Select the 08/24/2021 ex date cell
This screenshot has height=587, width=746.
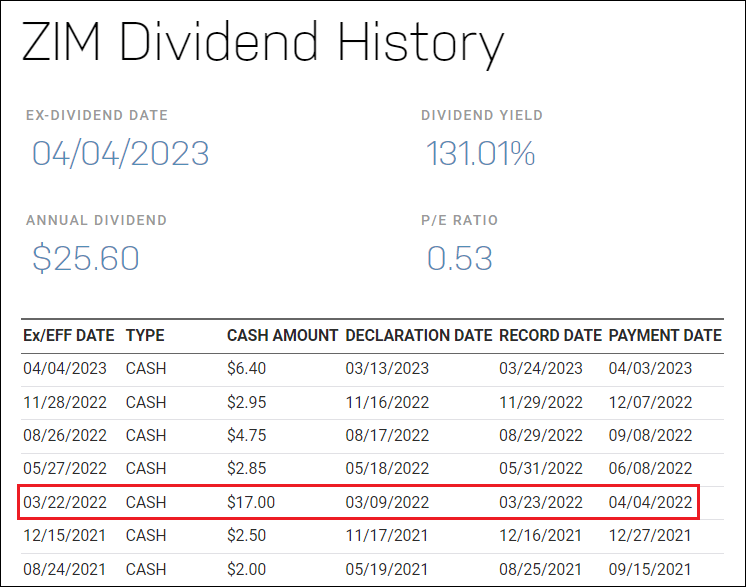pos(64,569)
